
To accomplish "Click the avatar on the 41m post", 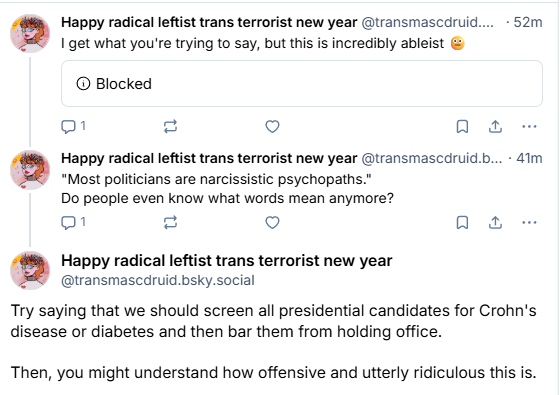I will tap(30, 170).
